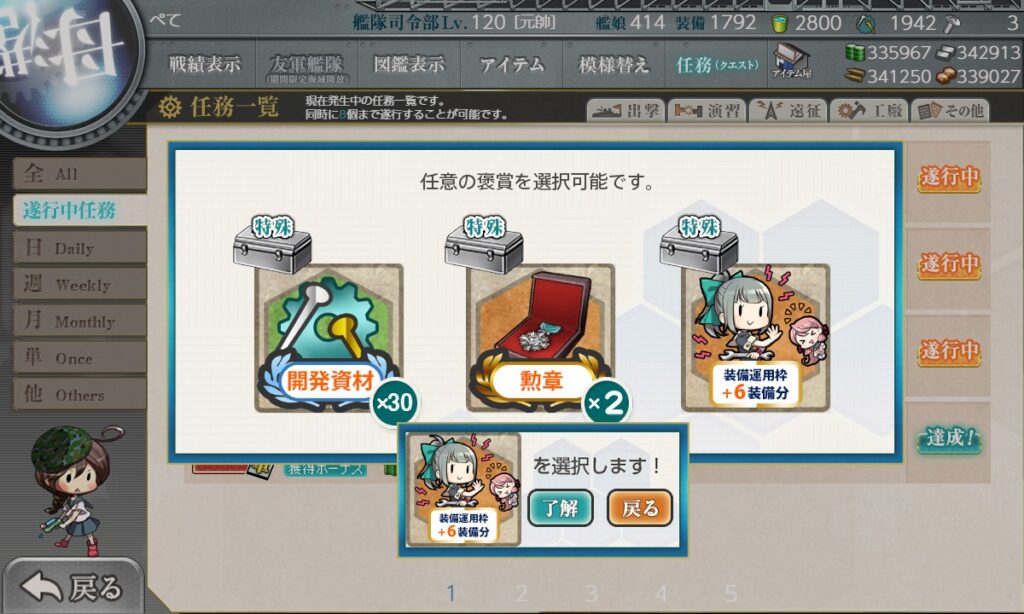Show 遂行中任務 active quests filter

coord(80,210)
